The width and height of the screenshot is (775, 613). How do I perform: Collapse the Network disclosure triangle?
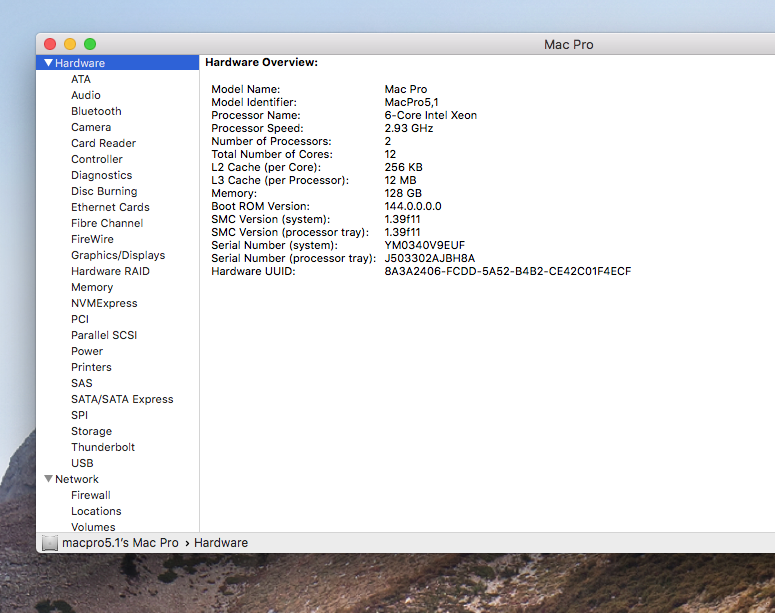pyautogui.click(x=48, y=479)
